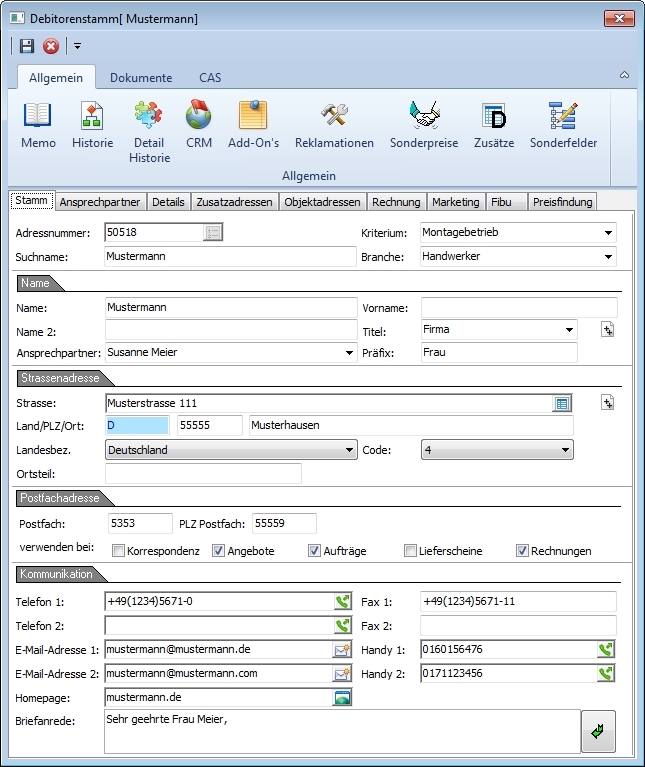The width and height of the screenshot is (645, 767).
Task: Expand the Landesbez. Deutschland dropdown
Action: click(349, 450)
